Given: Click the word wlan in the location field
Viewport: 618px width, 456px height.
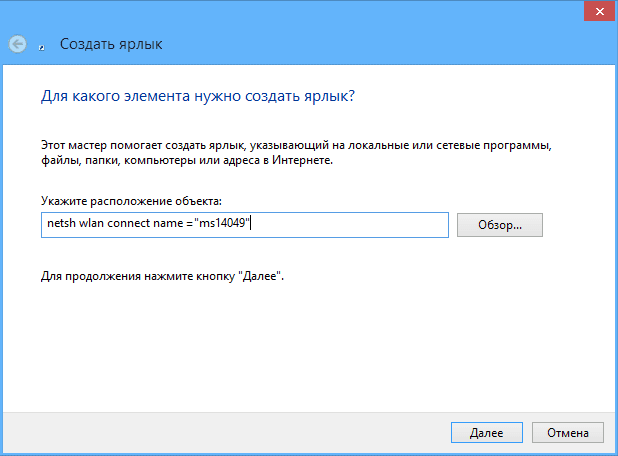Looking at the screenshot, I should click(92, 223).
